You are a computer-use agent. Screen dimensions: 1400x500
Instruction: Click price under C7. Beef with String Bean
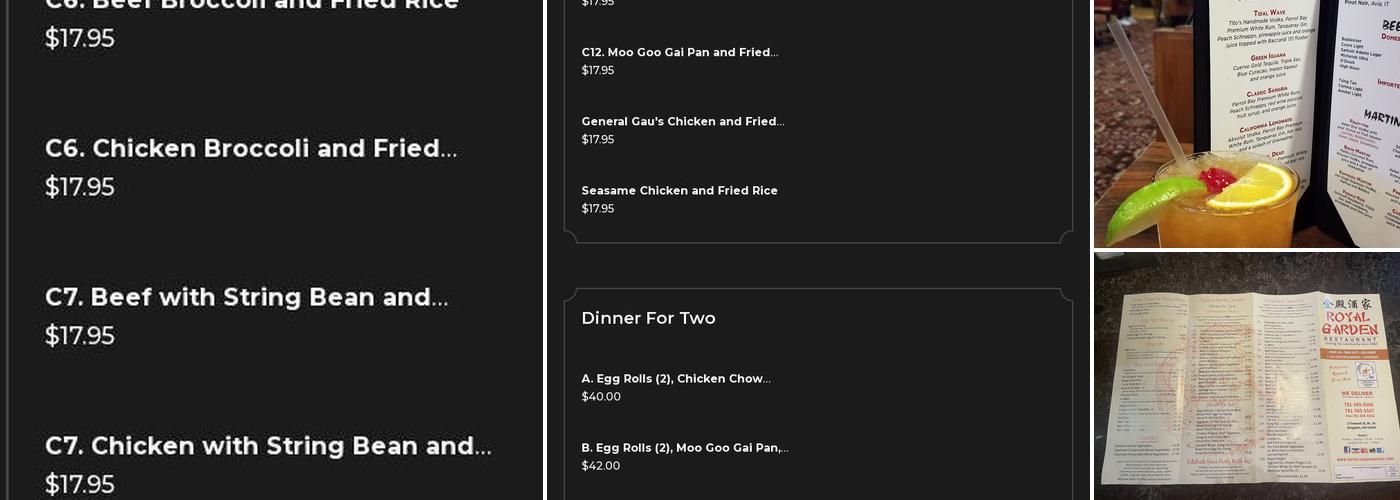80,336
